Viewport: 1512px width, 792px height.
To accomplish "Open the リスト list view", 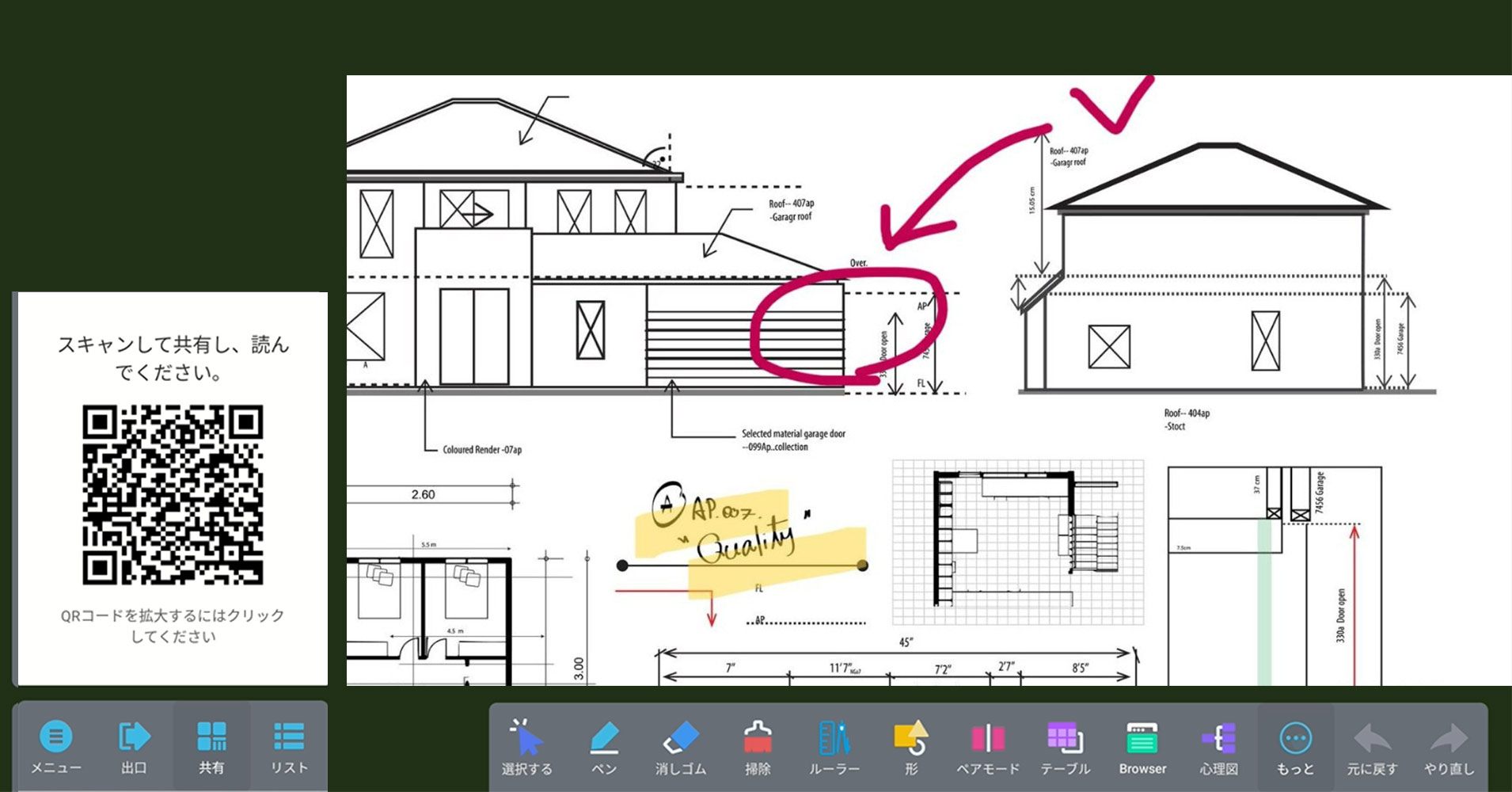I will coord(289,746).
